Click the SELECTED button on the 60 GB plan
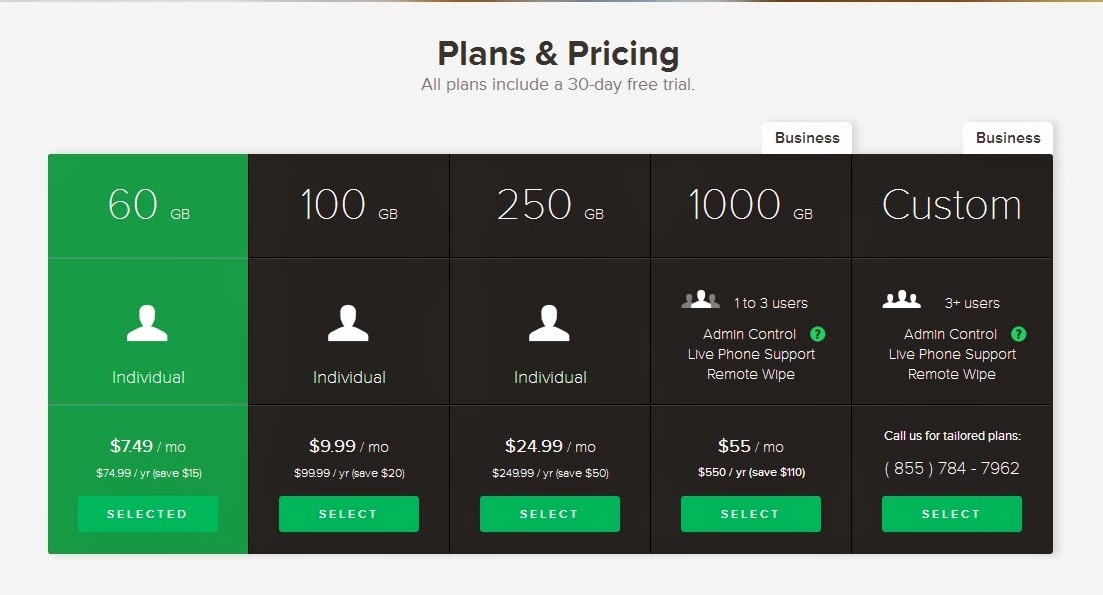Screen dimensions: 1103x595 point(147,513)
